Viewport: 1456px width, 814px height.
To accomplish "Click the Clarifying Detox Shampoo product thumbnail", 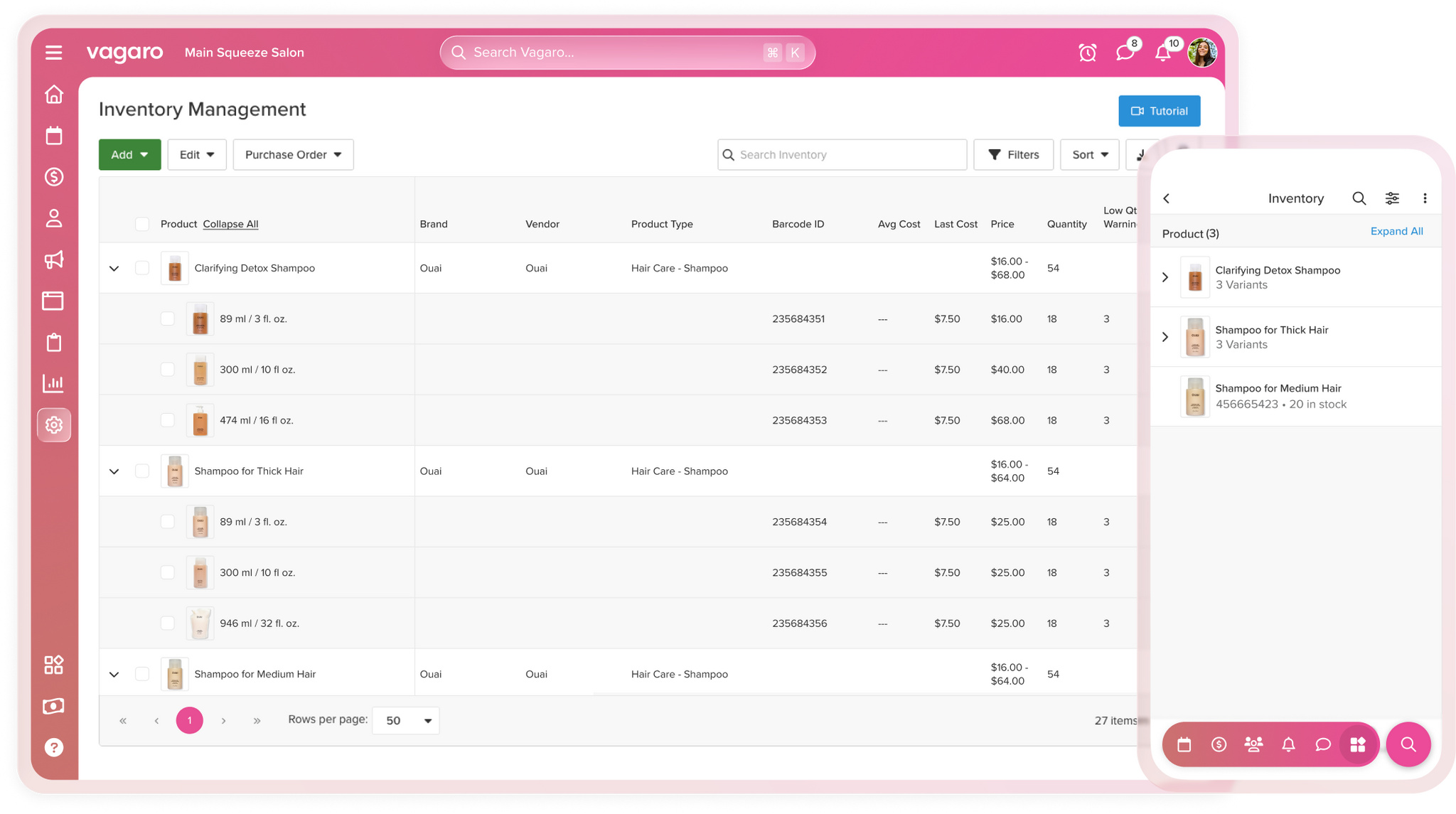I will (175, 268).
